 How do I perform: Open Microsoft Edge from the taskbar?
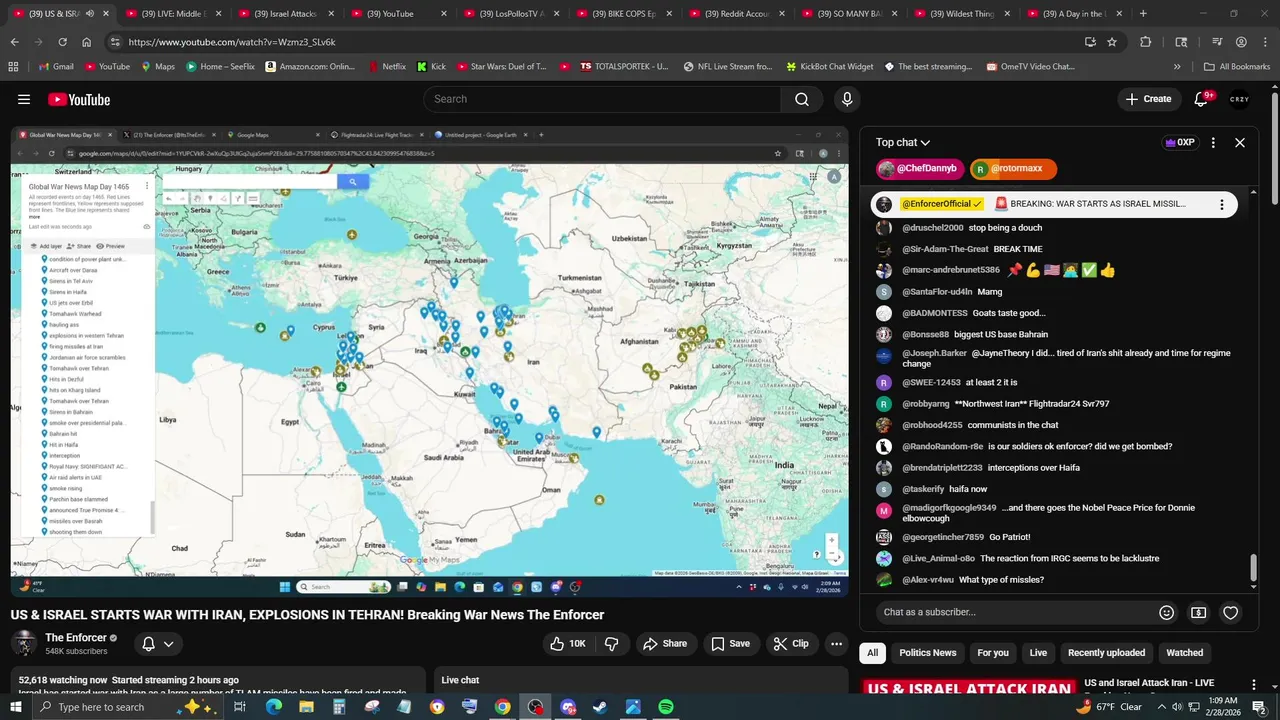click(x=273, y=707)
